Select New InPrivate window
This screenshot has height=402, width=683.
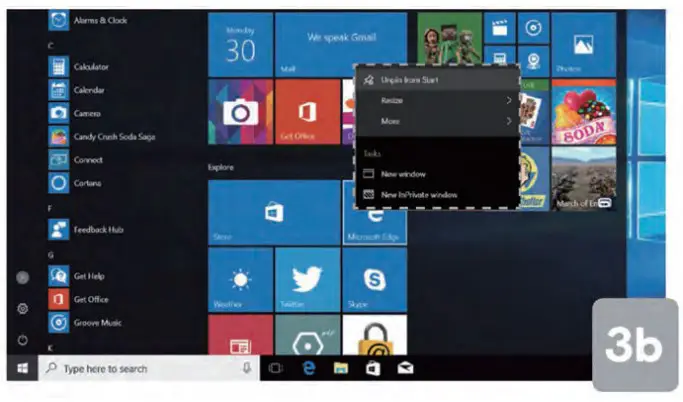coord(438,195)
